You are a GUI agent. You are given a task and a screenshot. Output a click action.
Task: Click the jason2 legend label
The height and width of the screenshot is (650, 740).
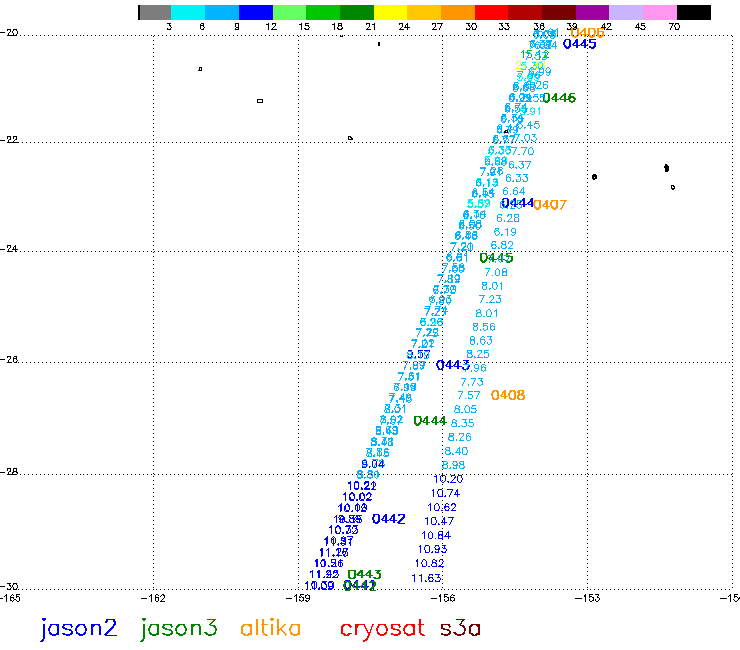click(79, 629)
